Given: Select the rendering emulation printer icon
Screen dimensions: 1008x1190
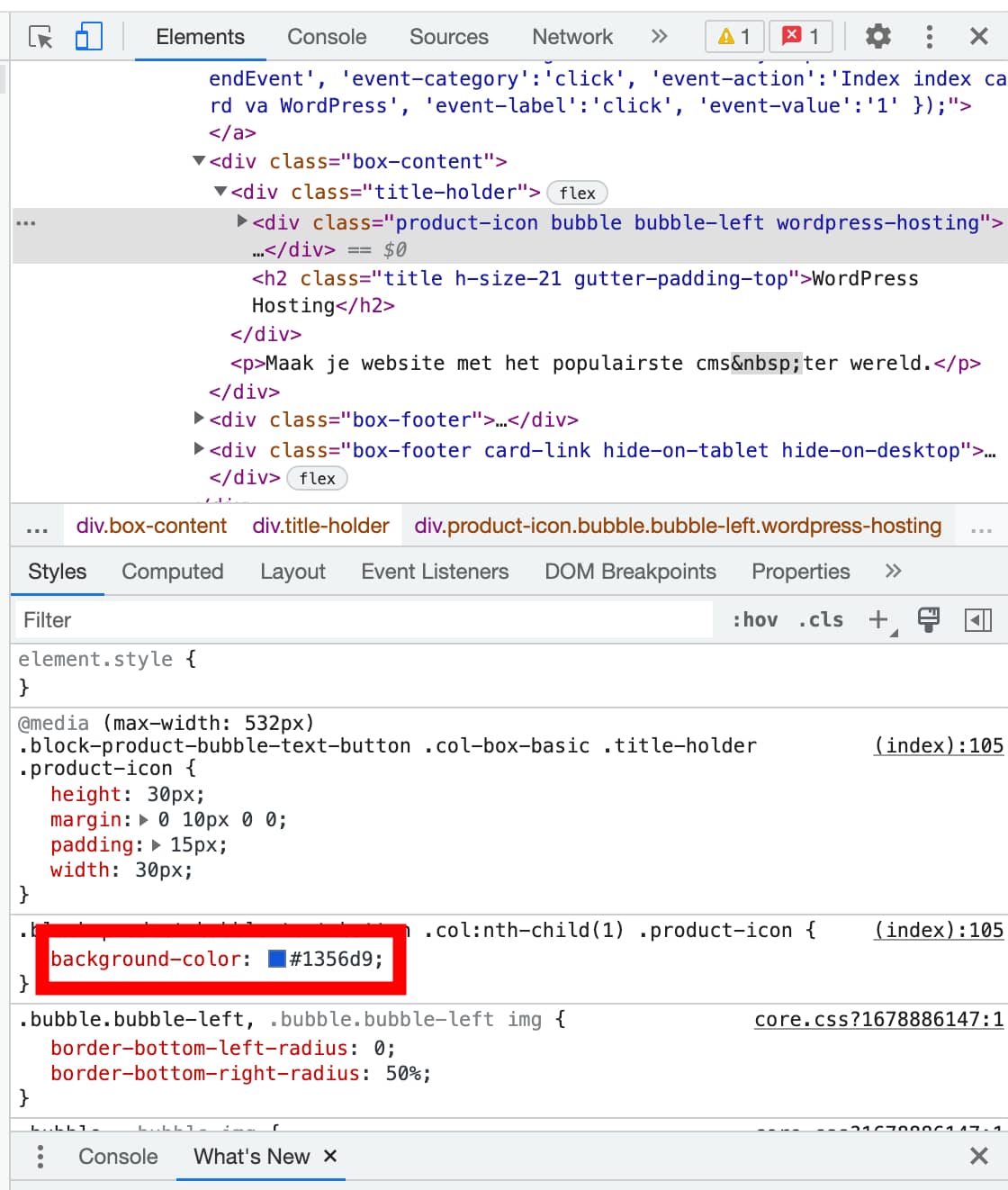Looking at the screenshot, I should [x=929, y=619].
